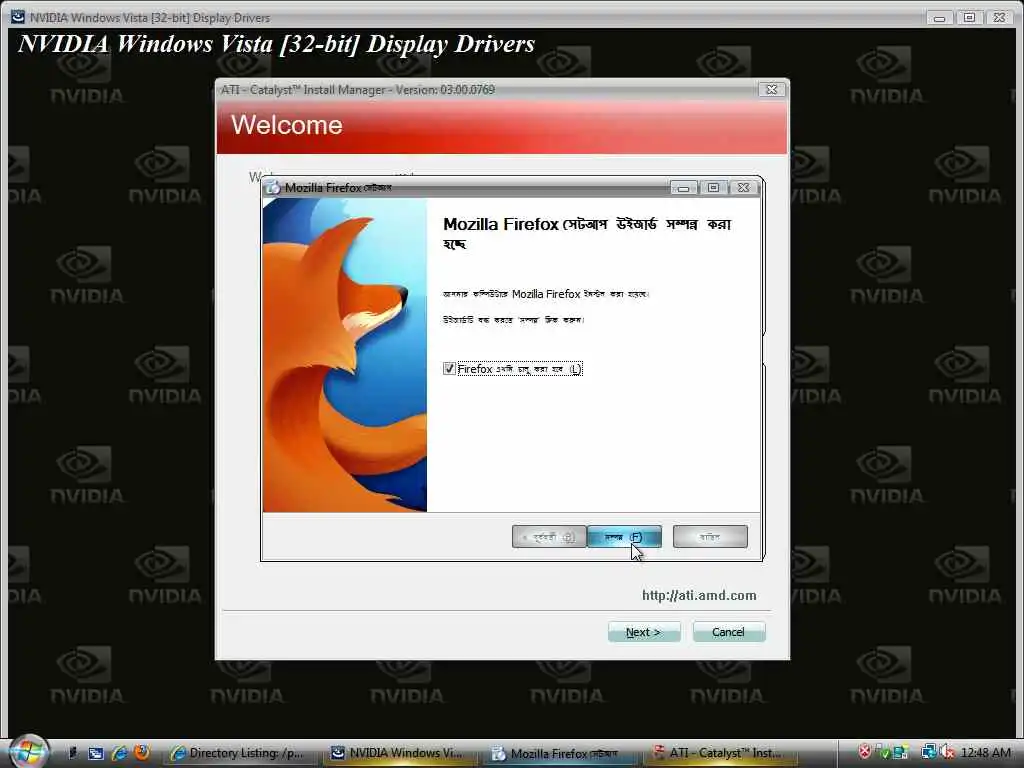Click Next > in the ATI Catalyst installer
The image size is (1024, 768).
click(644, 632)
